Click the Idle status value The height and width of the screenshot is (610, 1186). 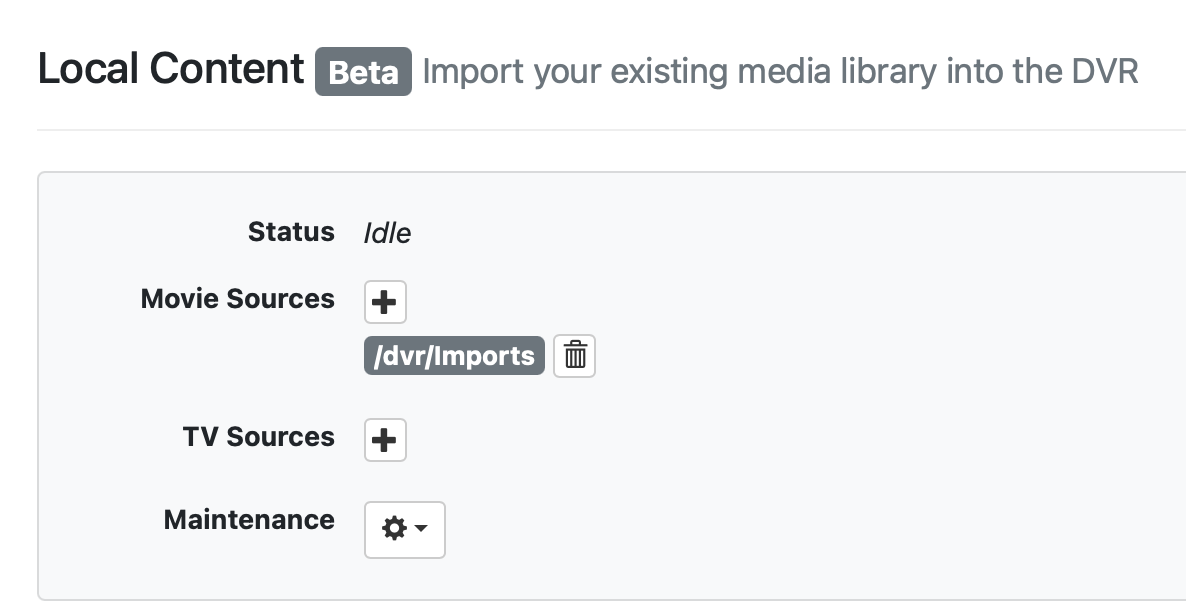click(387, 233)
